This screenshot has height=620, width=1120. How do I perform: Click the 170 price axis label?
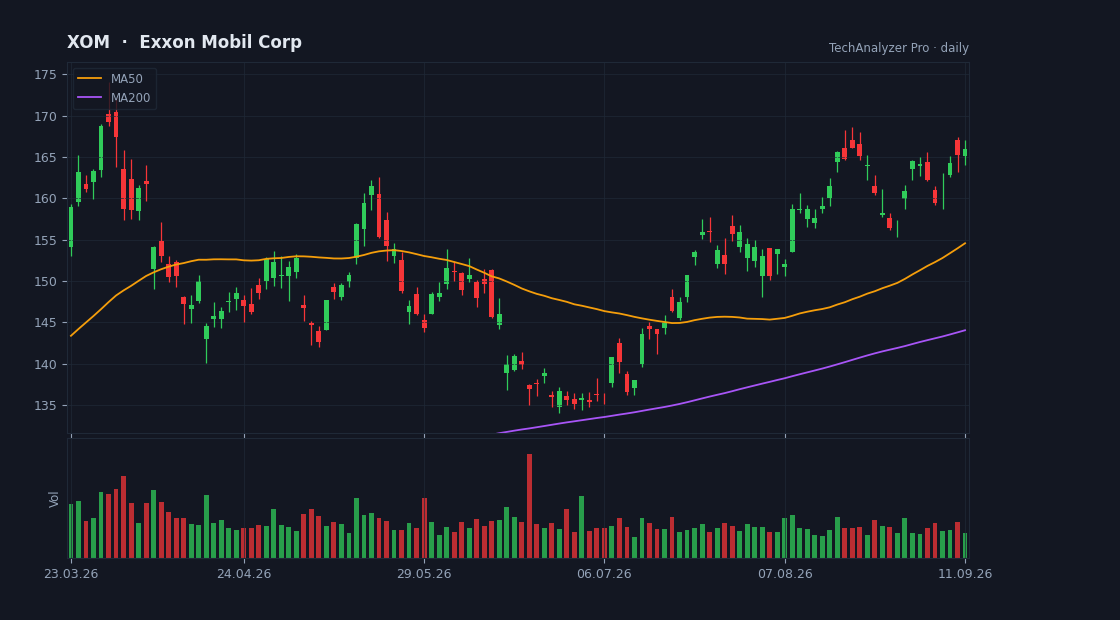point(45,116)
